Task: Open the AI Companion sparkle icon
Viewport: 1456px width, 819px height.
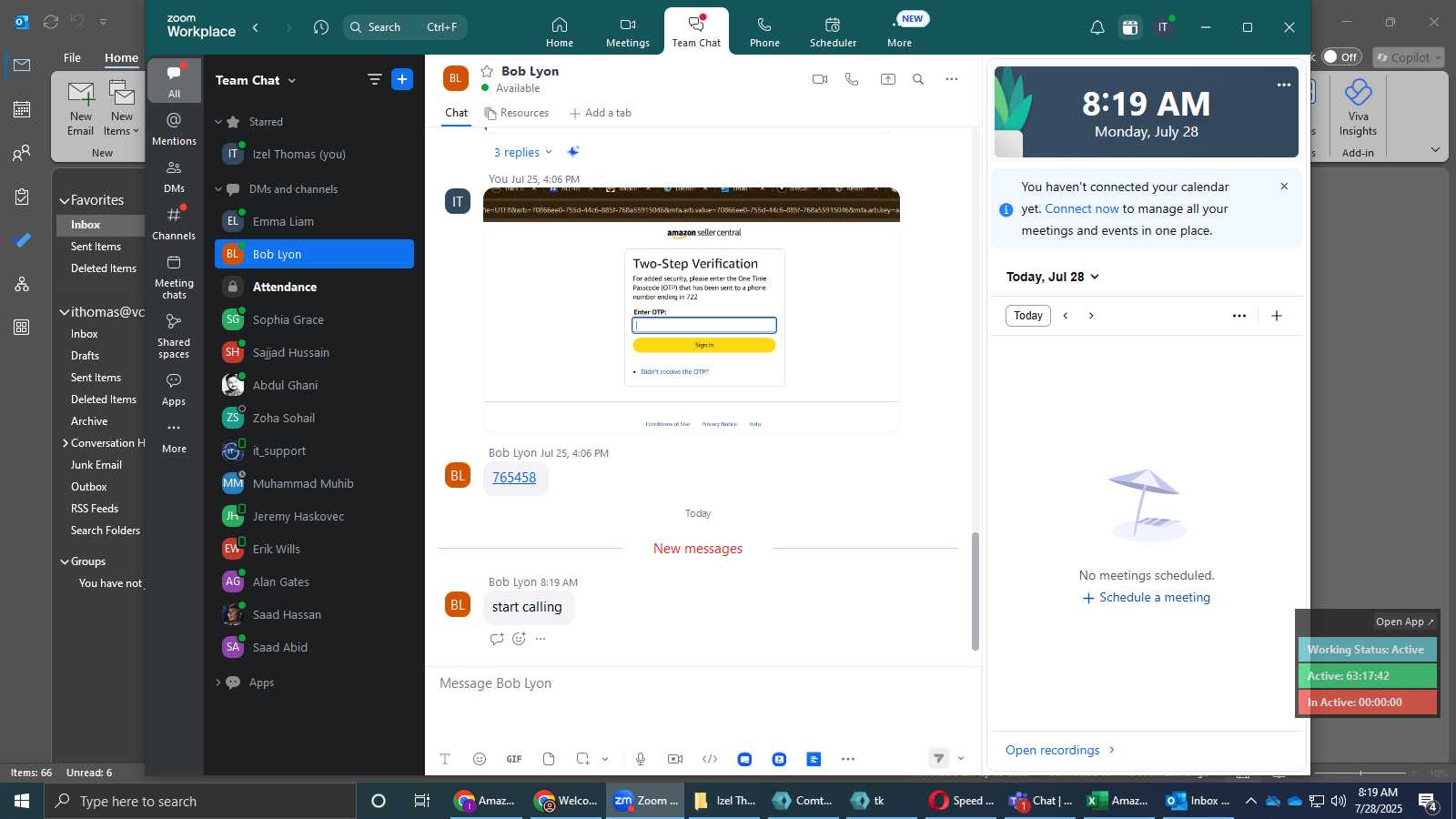Action: coord(572,152)
